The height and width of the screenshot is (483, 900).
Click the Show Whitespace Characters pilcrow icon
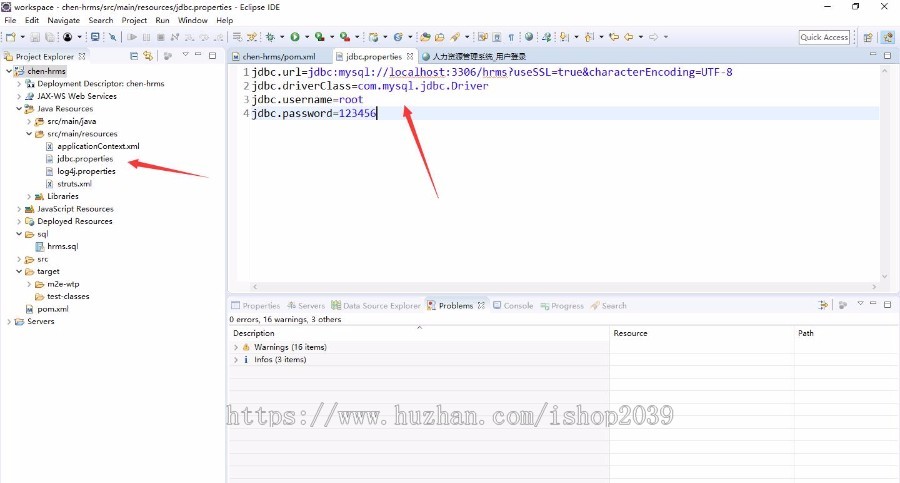[511, 37]
